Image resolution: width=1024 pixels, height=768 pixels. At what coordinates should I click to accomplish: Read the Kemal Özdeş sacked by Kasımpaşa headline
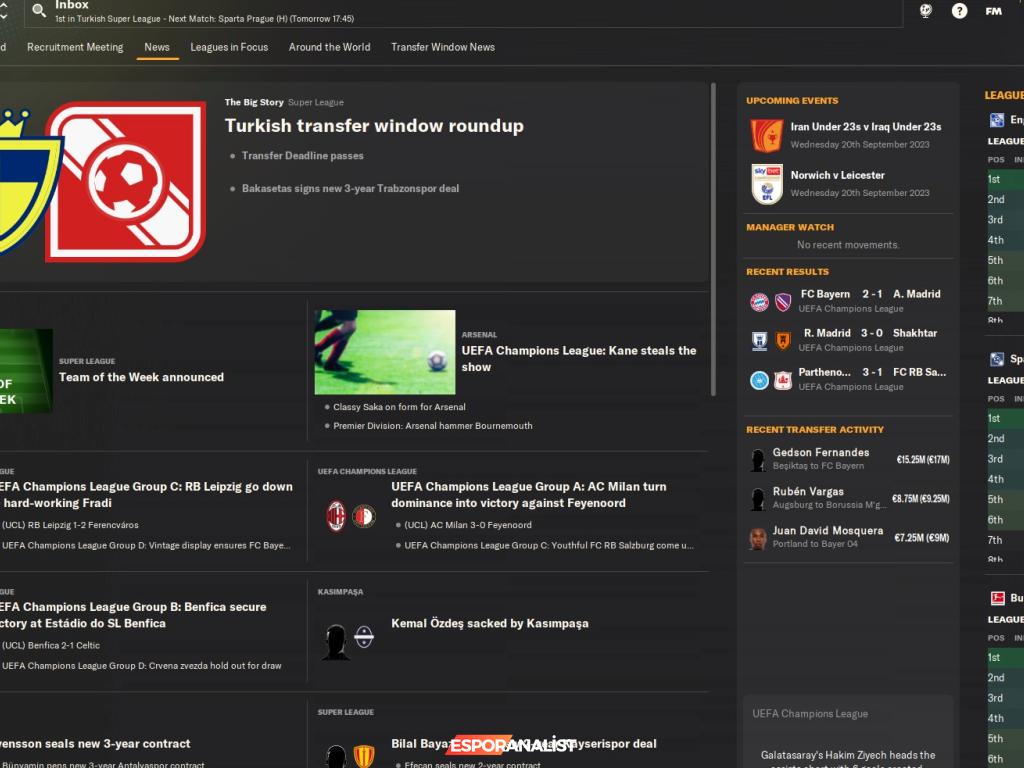[489, 623]
